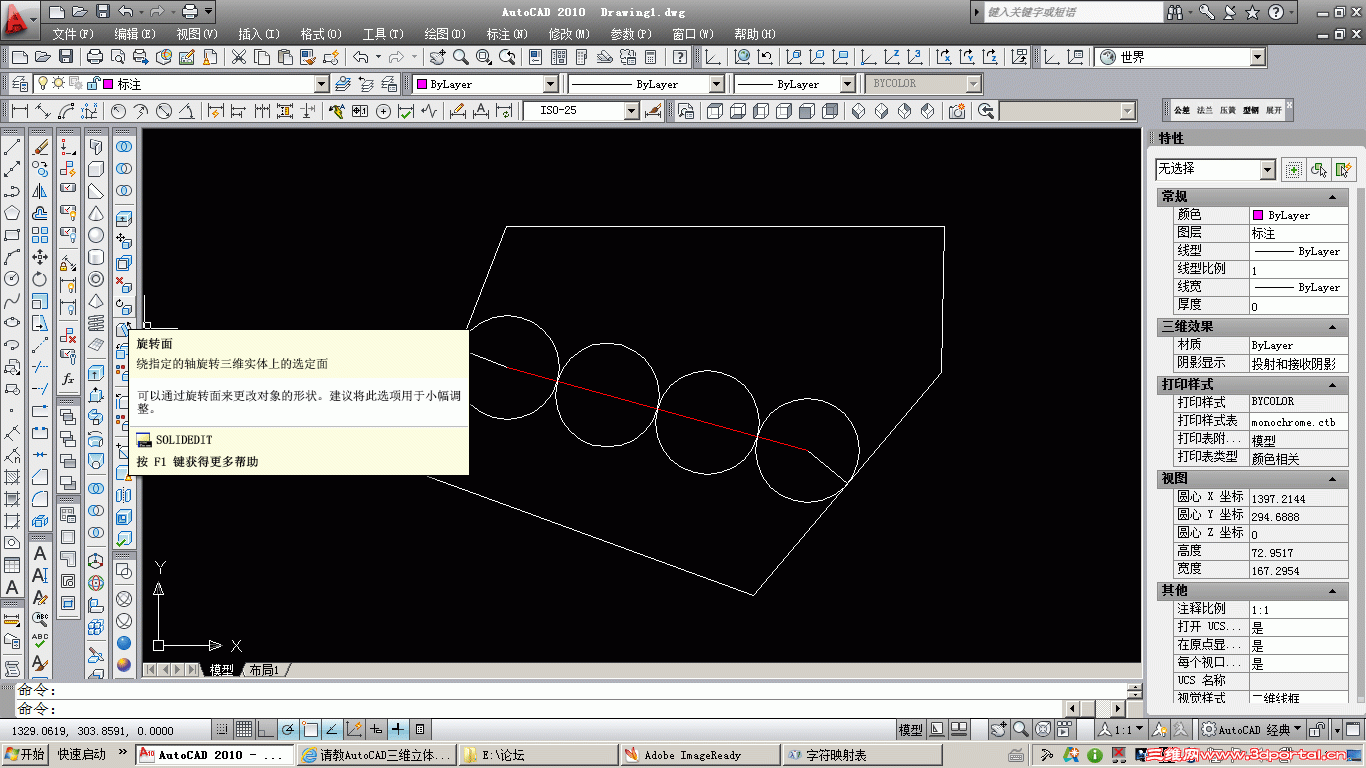The width and height of the screenshot is (1366, 768).
Task: Open the Layer Properties Manager icon
Action: tap(18, 84)
